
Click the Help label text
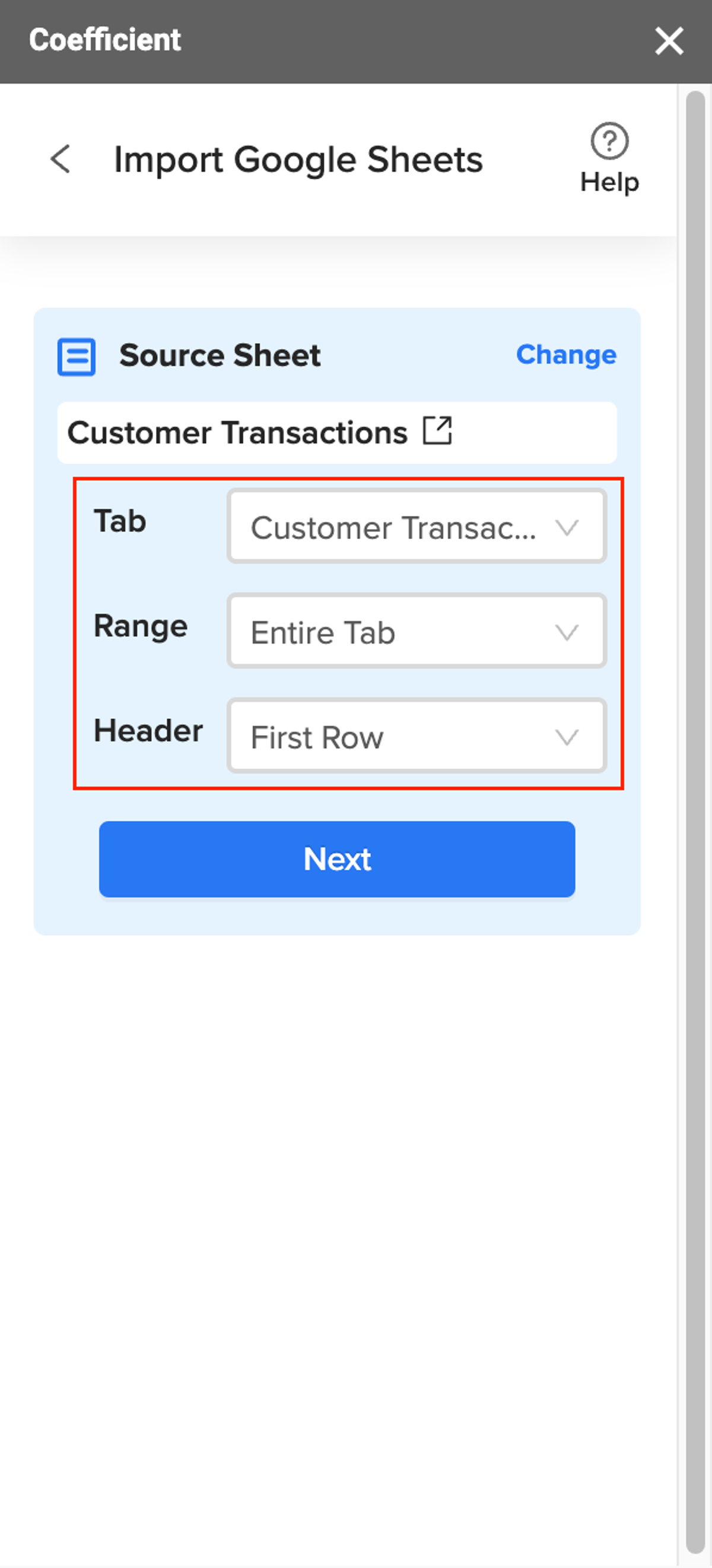click(x=609, y=182)
